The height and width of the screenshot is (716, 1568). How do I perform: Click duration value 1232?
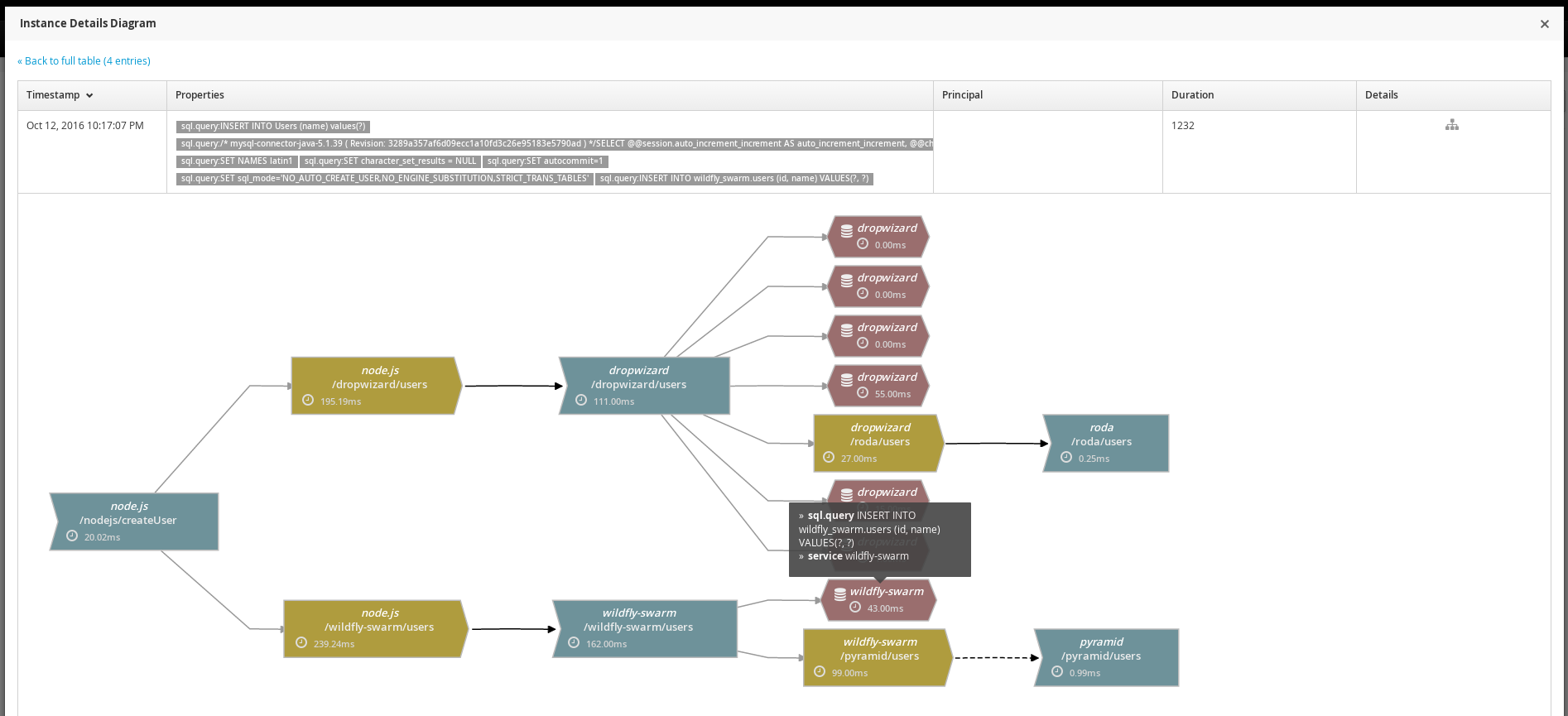(x=1183, y=126)
